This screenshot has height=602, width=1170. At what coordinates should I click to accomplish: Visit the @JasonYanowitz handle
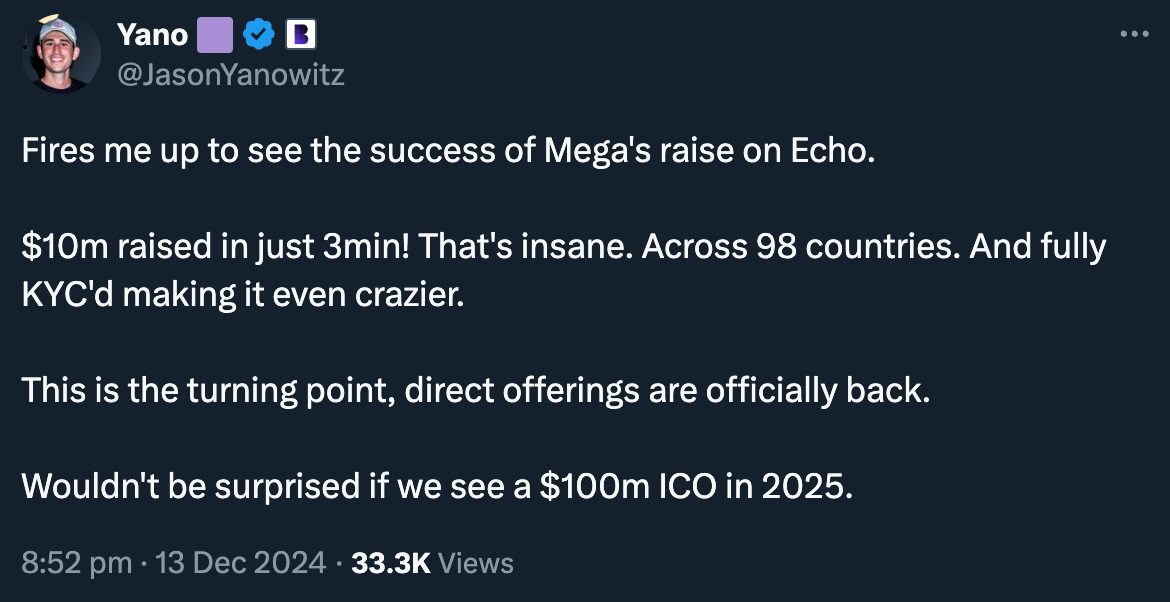[231, 75]
